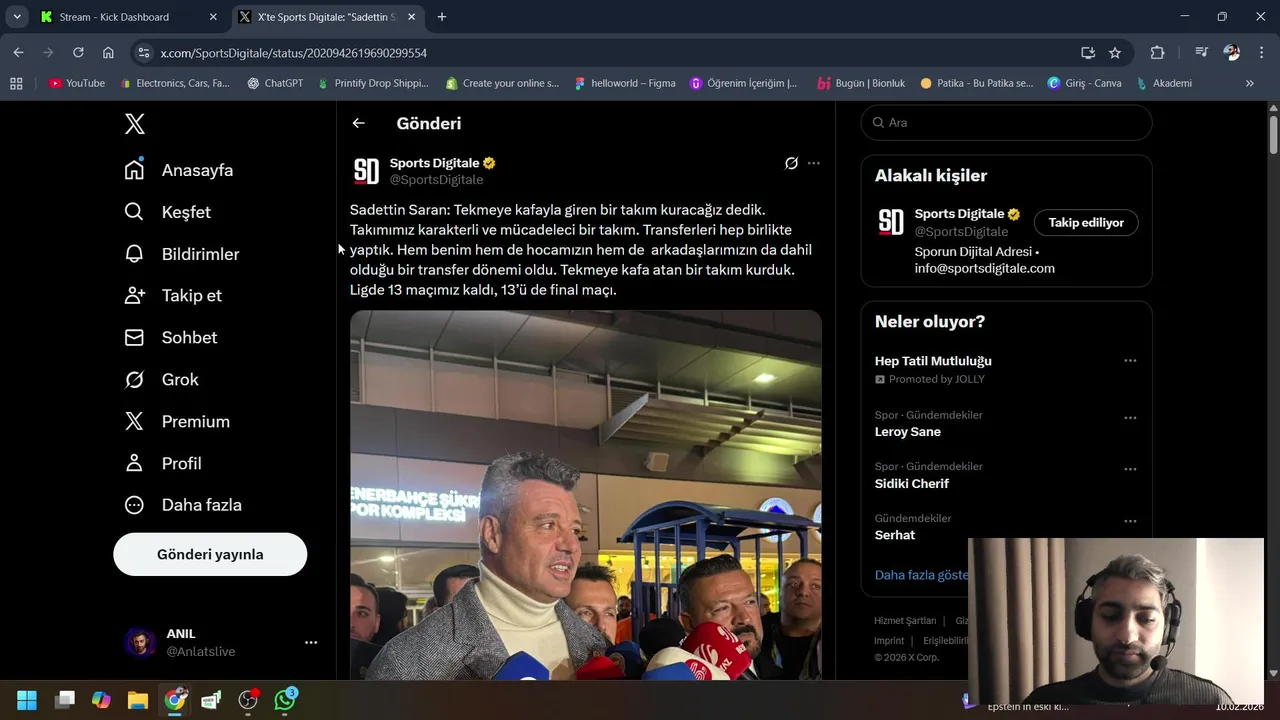Open Grok from the sidebar
The height and width of the screenshot is (720, 1280).
(162, 380)
